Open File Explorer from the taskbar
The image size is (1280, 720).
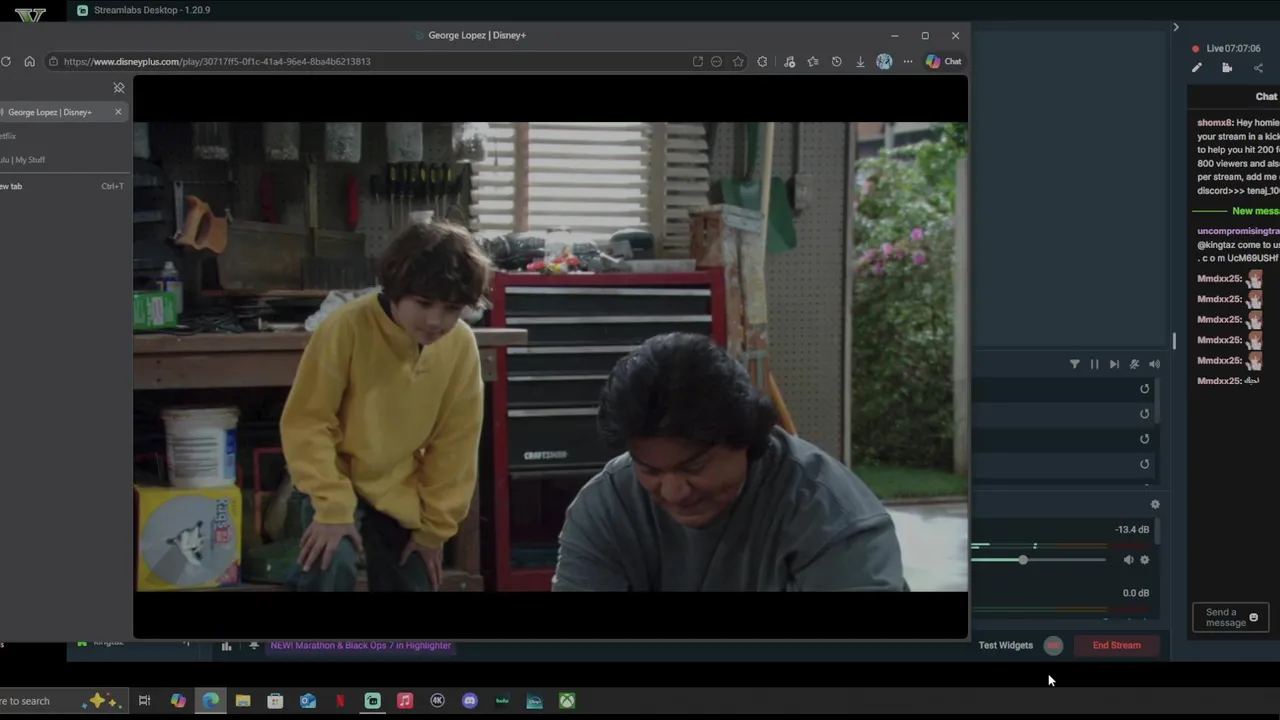pos(243,701)
